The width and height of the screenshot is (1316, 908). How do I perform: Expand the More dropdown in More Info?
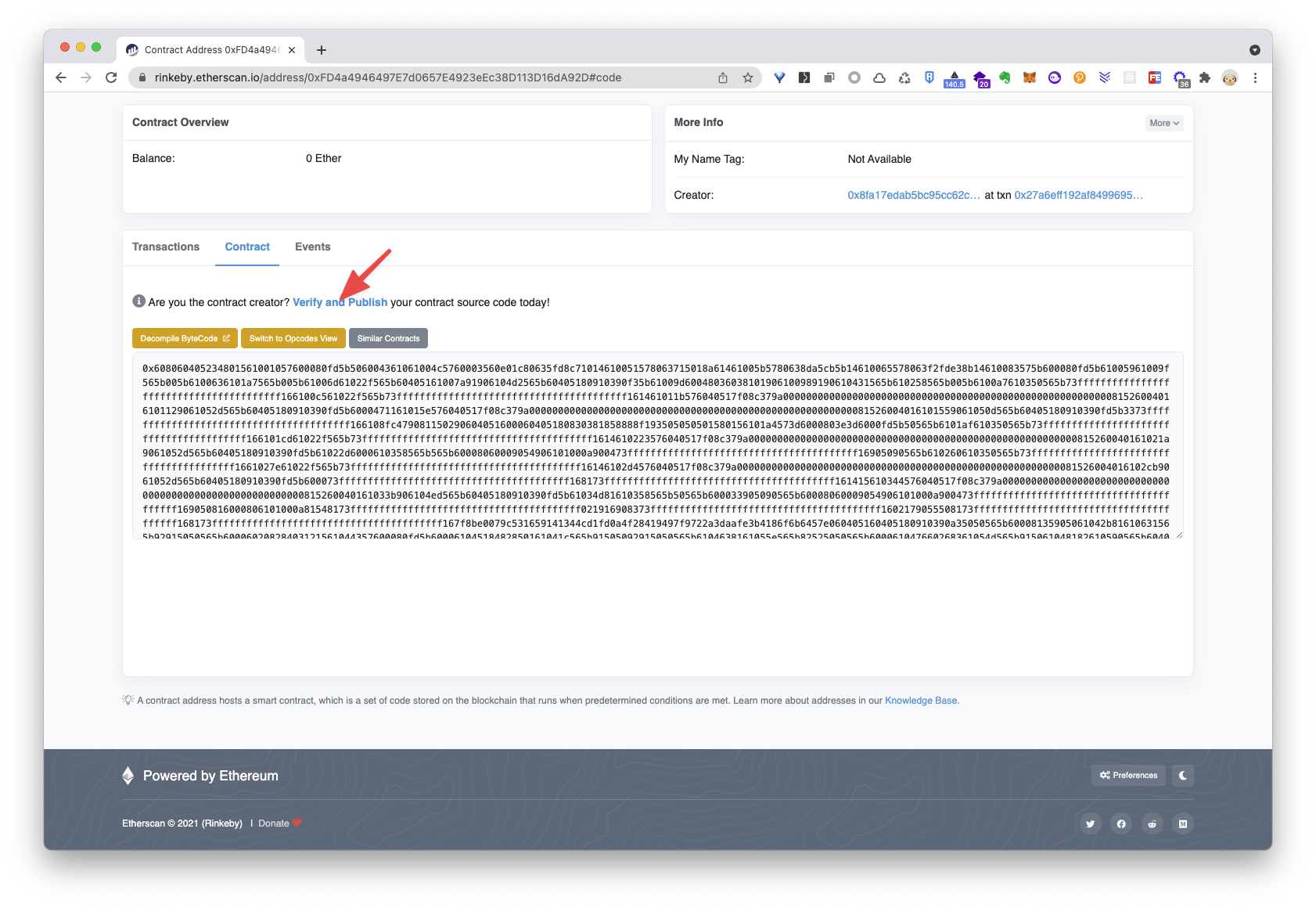pyautogui.click(x=1163, y=123)
